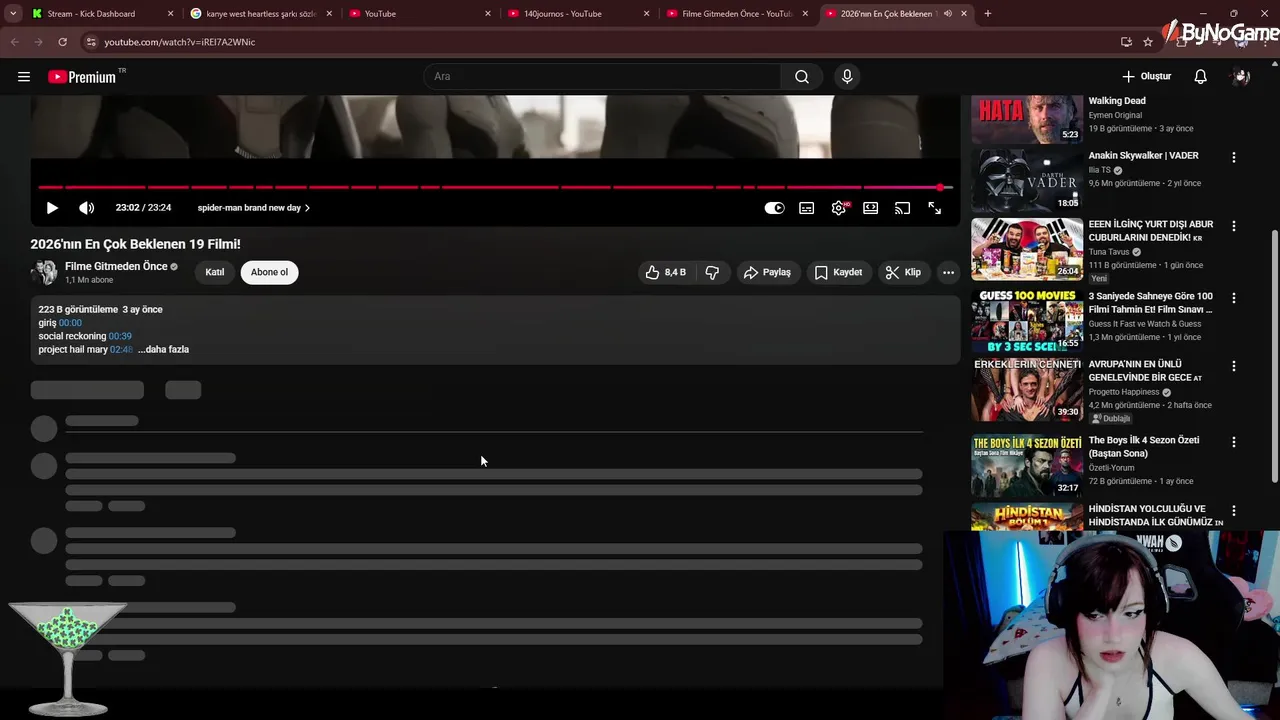Go to YouTube Premium home logo
The image size is (1280, 720).
point(82,77)
